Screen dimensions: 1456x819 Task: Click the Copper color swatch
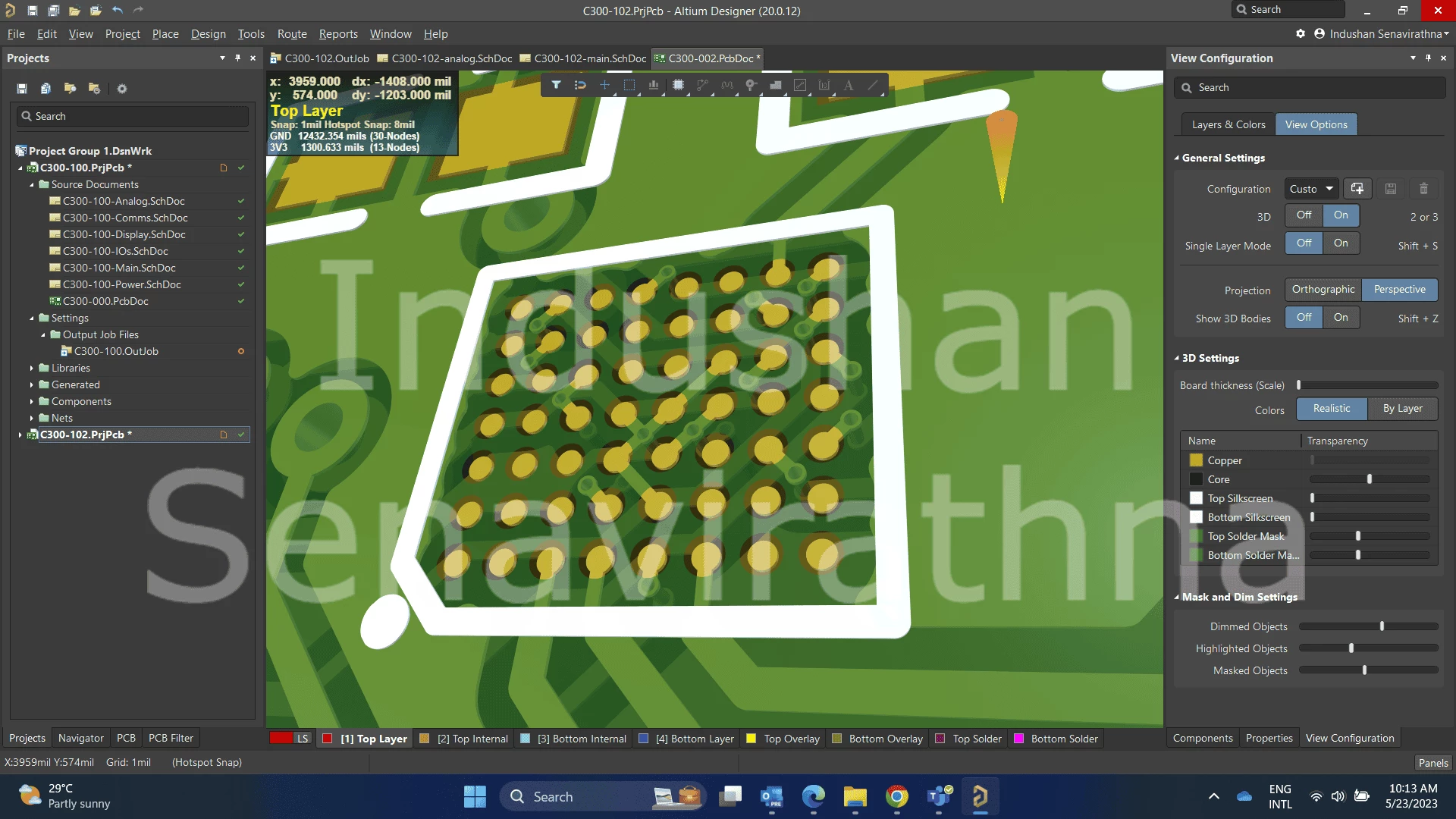pyautogui.click(x=1196, y=461)
